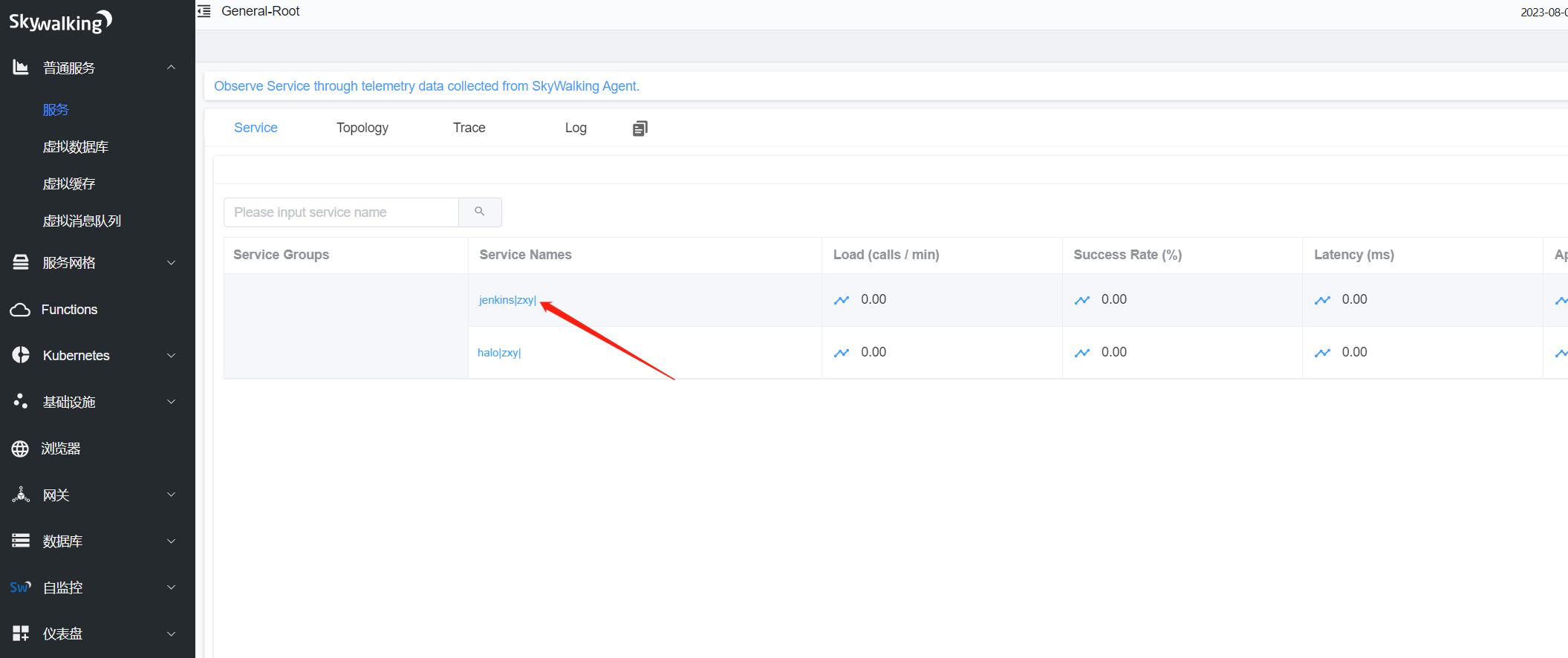Expand the Kubernetes menu chevron

[172, 356]
